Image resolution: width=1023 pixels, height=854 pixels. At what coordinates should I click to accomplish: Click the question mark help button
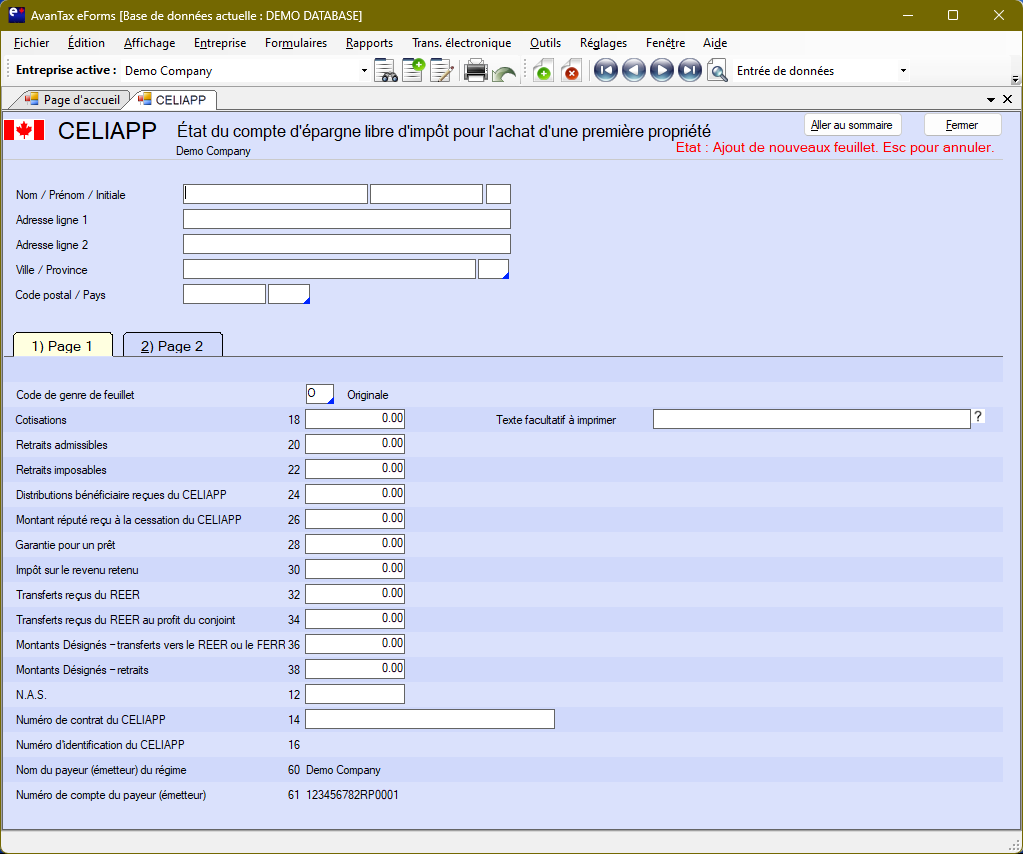pyautogui.click(x=978, y=417)
